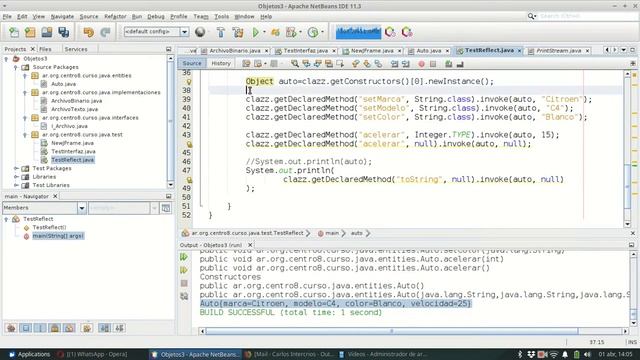Open the editor tabs list dropdown arrow
Image resolution: width=640 pixels, height=360 pixels.
(624, 50)
